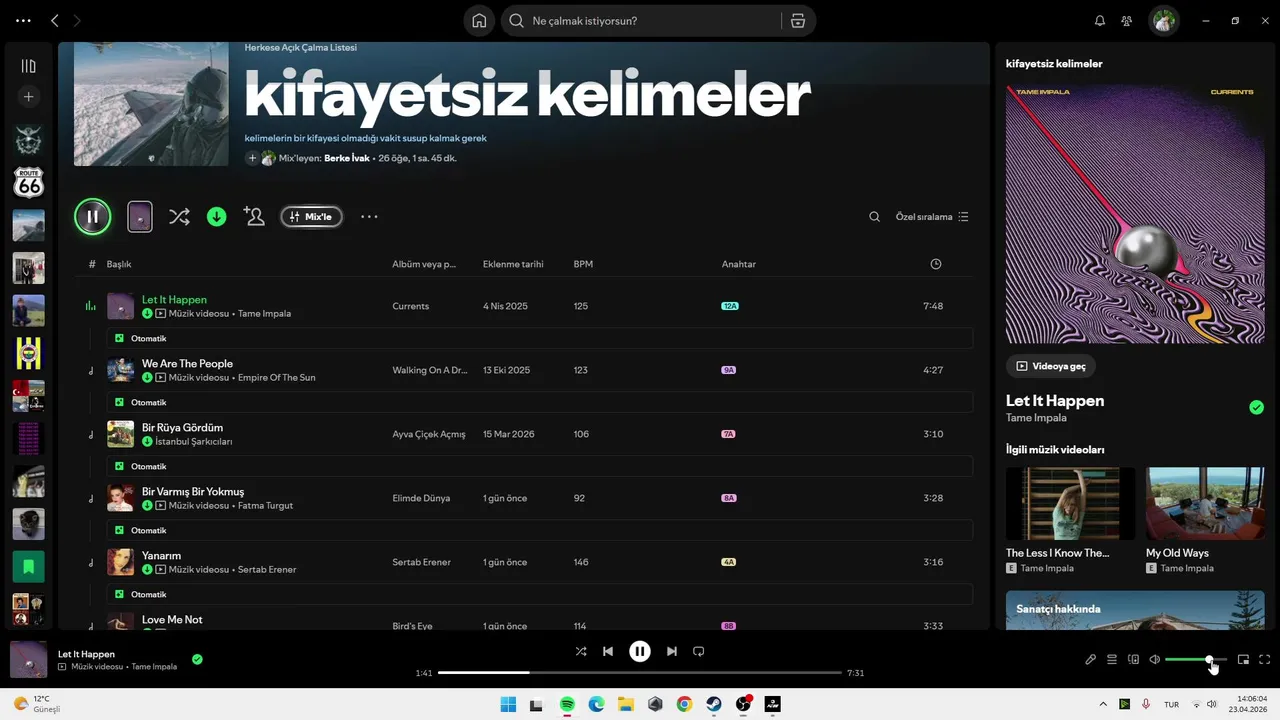Toggle the saved checkmark in the now-playing panel
1280x720 pixels.
(1257, 407)
